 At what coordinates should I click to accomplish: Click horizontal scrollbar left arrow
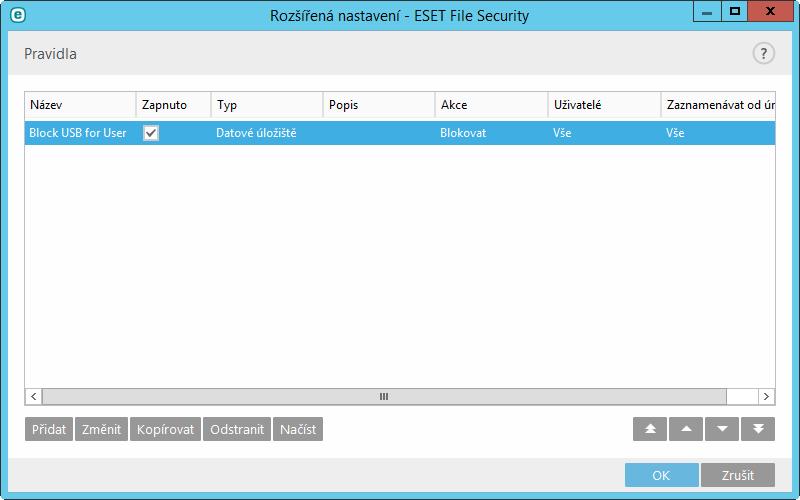(34, 396)
